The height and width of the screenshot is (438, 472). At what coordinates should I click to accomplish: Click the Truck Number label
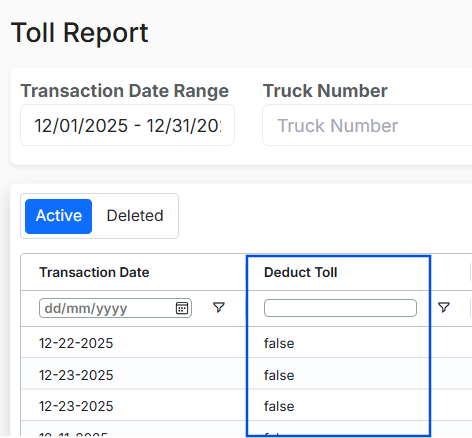tap(325, 91)
